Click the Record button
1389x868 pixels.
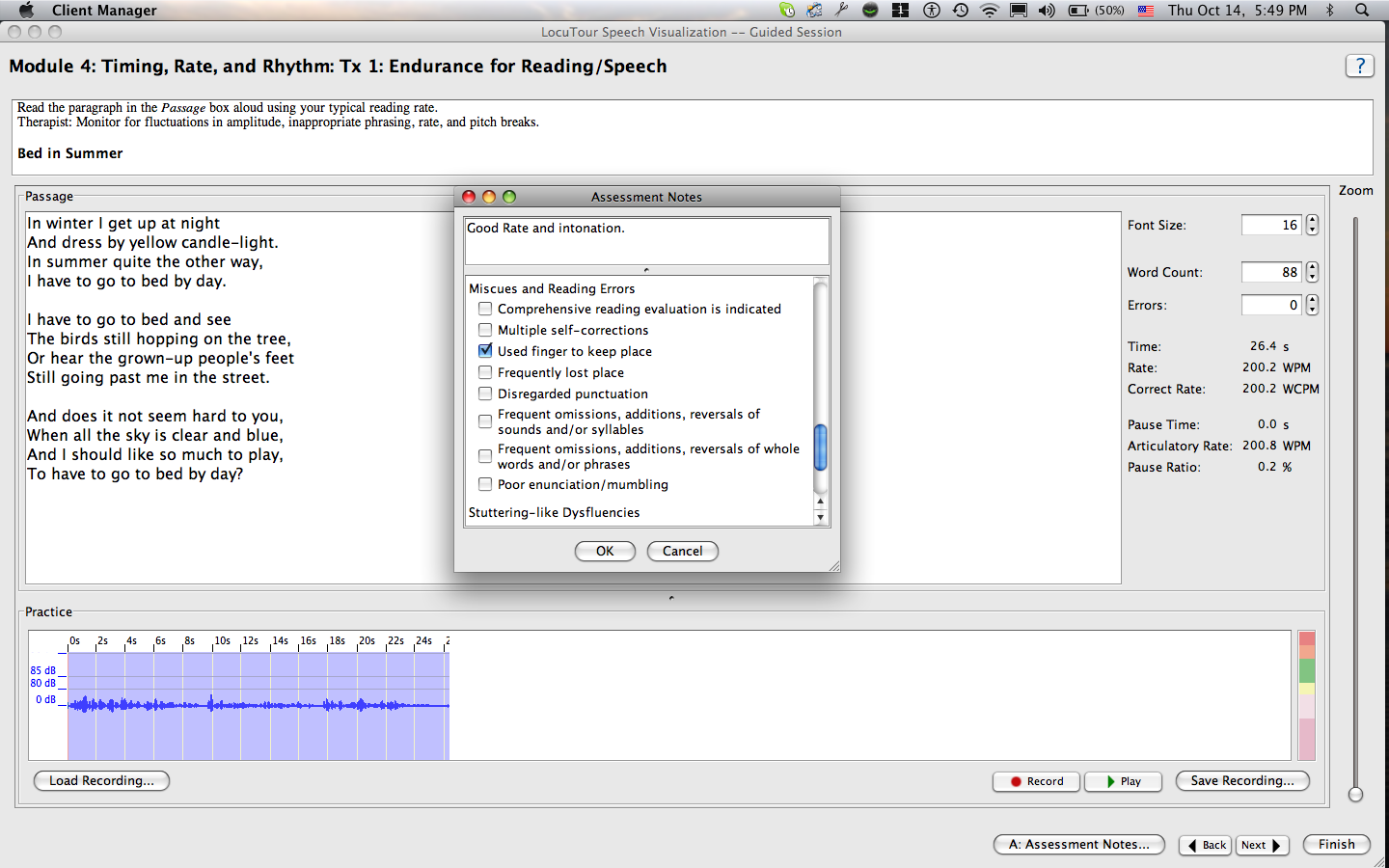[1037, 781]
